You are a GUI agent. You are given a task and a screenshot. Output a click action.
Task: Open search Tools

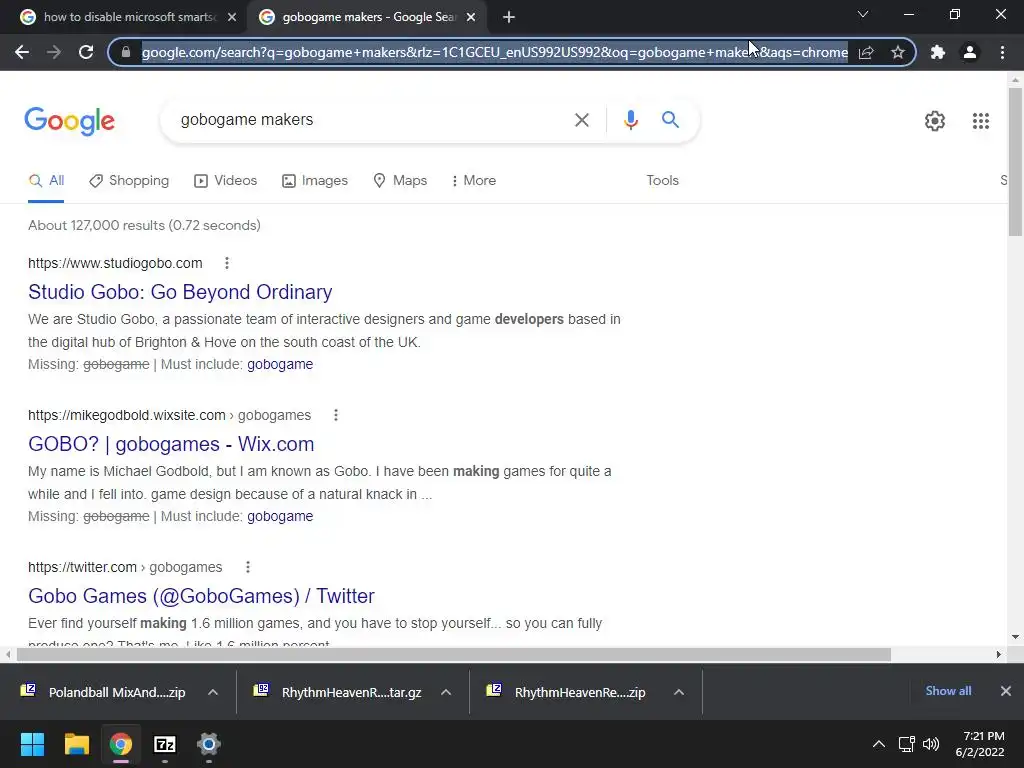(662, 181)
